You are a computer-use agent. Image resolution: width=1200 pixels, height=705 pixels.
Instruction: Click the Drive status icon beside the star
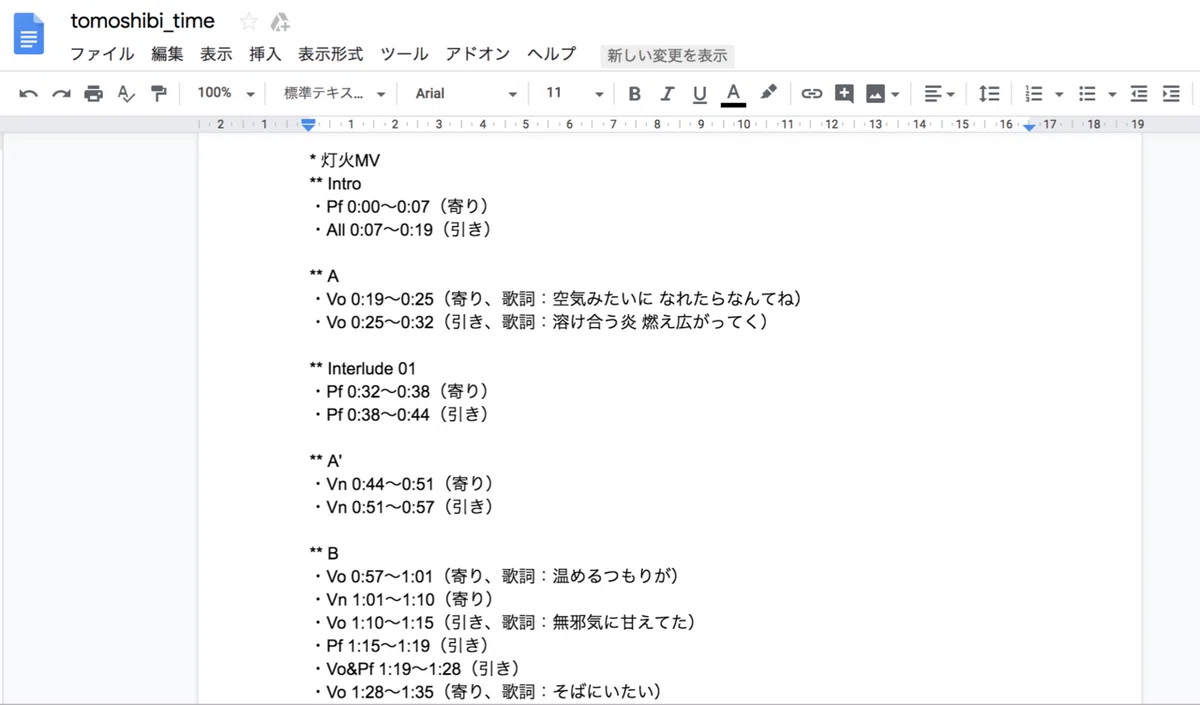(281, 22)
